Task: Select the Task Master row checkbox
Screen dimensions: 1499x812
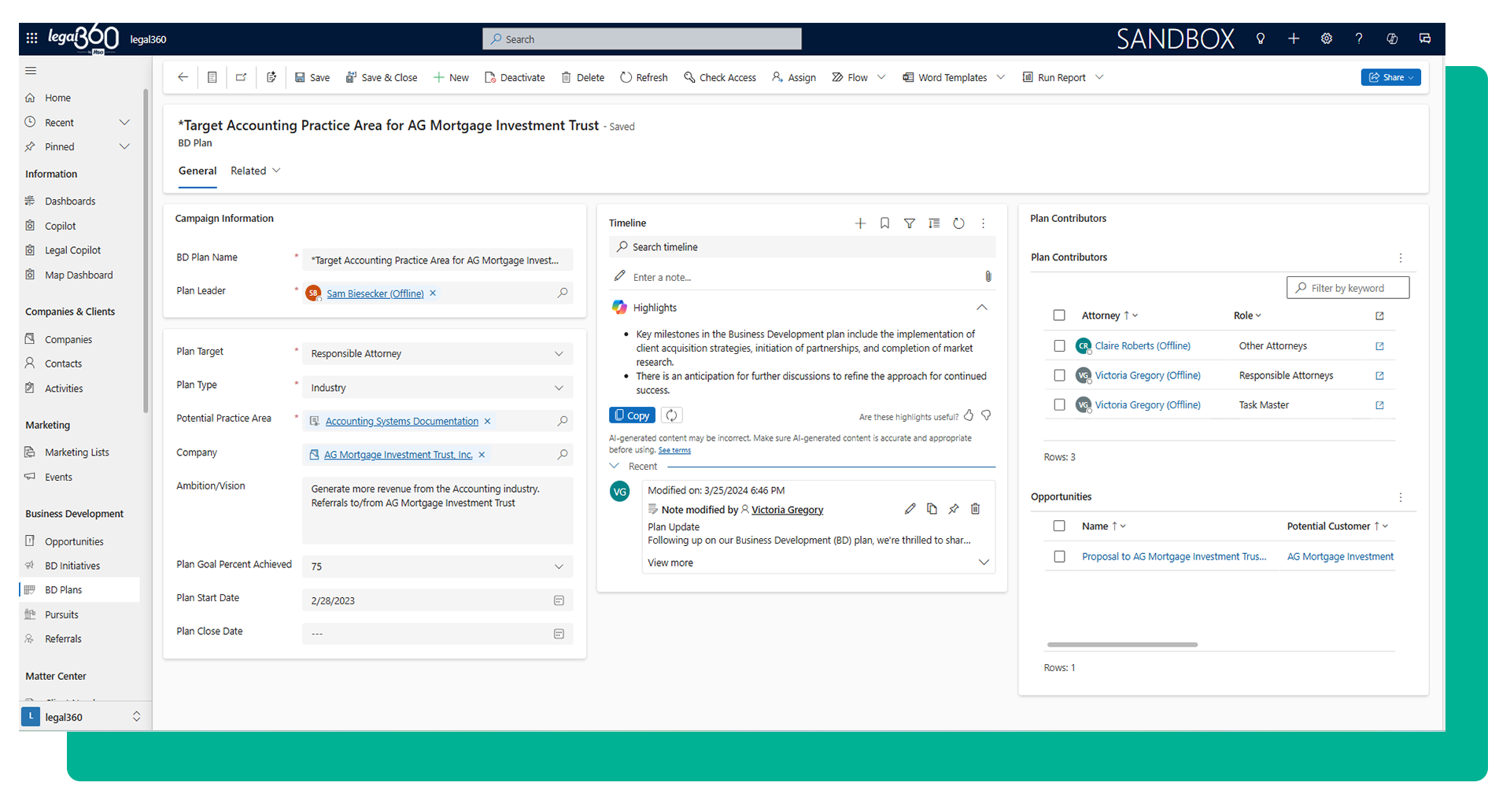Action: [x=1059, y=405]
